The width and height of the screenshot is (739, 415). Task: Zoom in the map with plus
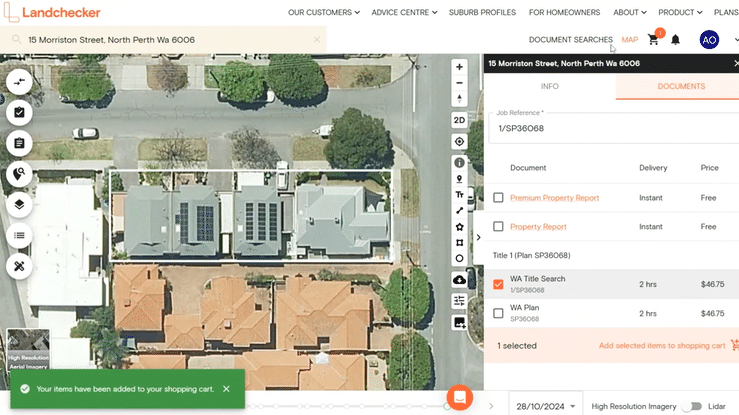[459, 67]
